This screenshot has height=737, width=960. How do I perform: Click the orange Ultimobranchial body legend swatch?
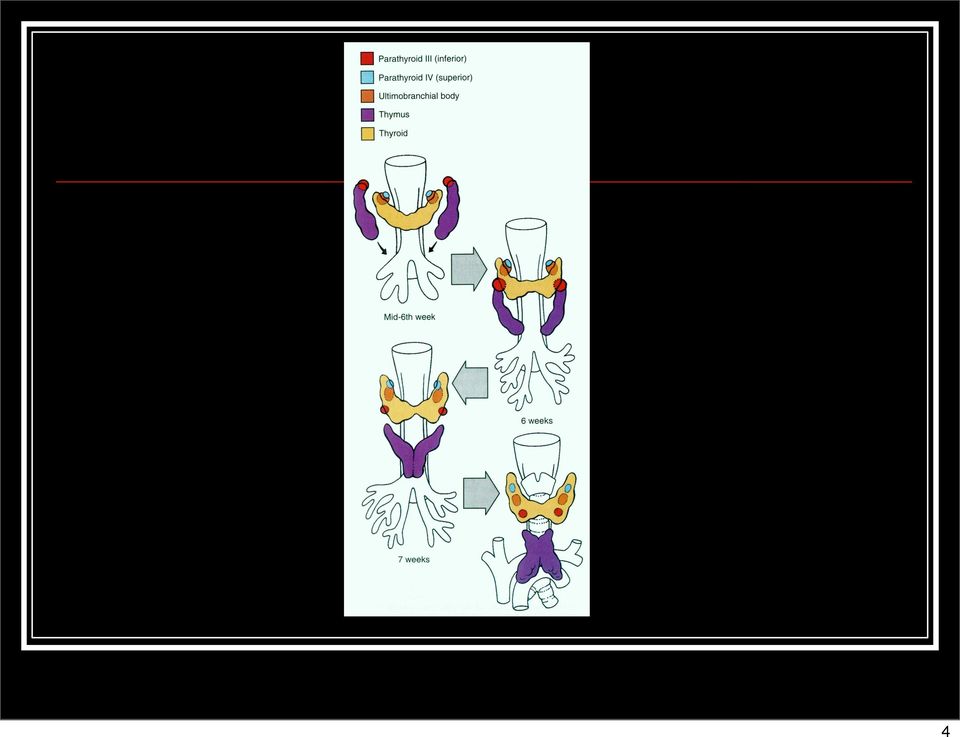click(x=367, y=96)
